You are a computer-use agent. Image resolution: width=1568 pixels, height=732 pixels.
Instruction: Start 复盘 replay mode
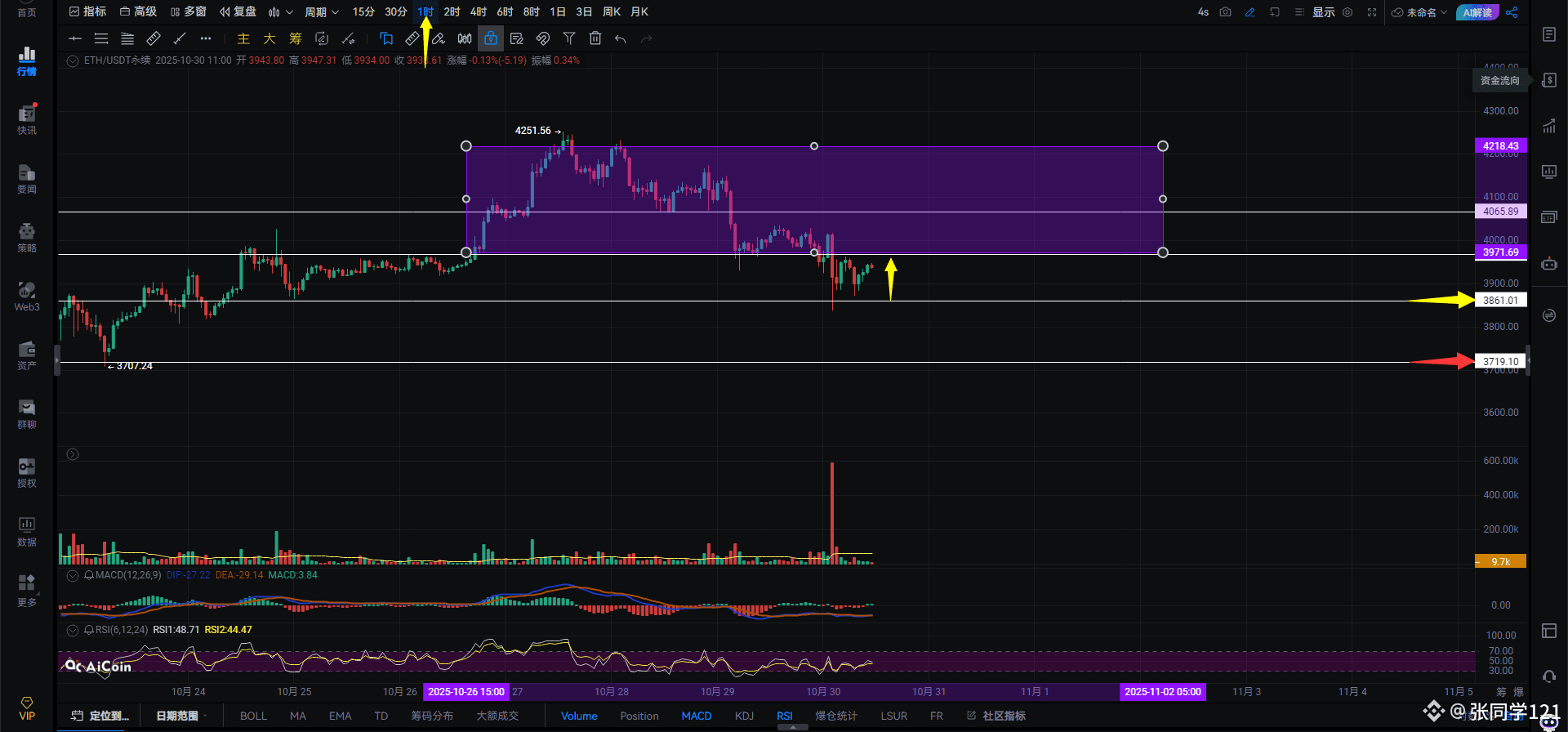pyautogui.click(x=238, y=12)
